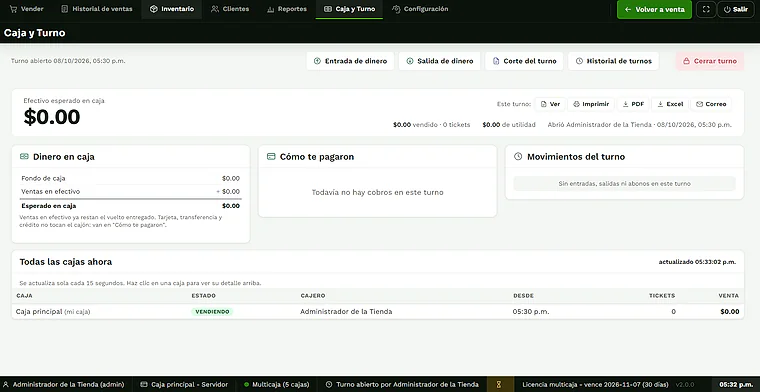Click the people icon of Clientes
760x392 pixels.
point(215,9)
